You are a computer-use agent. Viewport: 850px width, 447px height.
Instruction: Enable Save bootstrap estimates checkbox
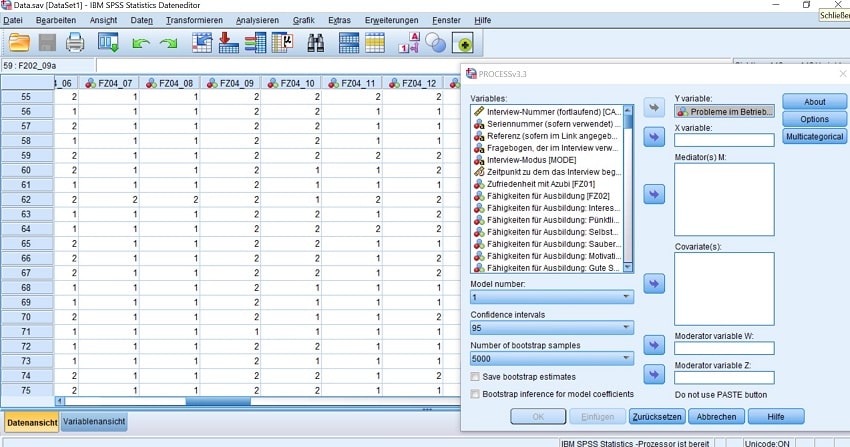(x=476, y=376)
